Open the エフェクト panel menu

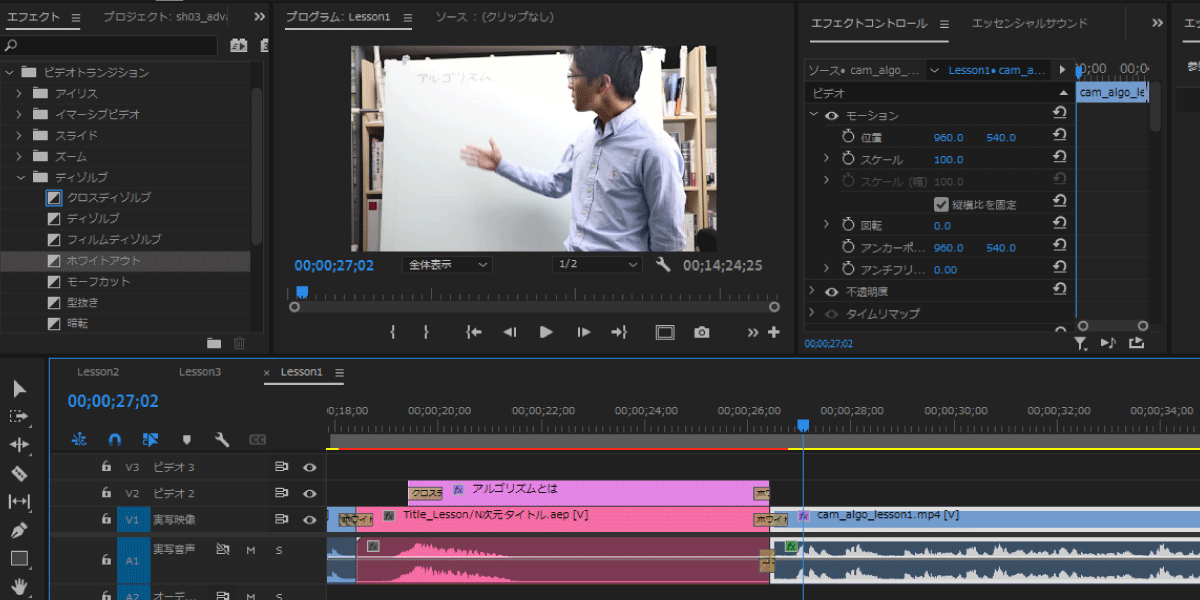click(77, 17)
